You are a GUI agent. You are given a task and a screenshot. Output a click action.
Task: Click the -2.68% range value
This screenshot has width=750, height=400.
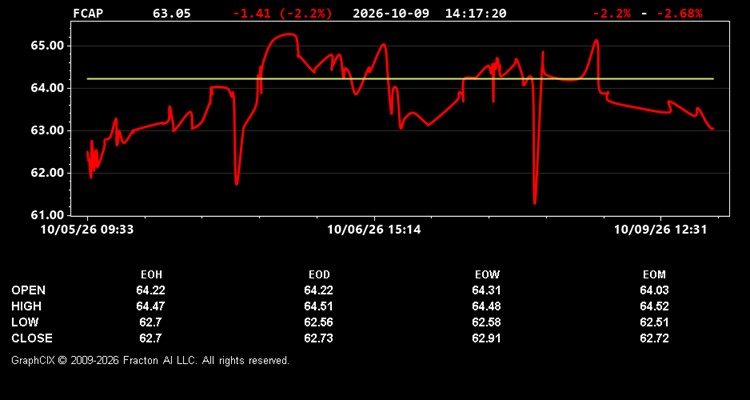(x=680, y=13)
